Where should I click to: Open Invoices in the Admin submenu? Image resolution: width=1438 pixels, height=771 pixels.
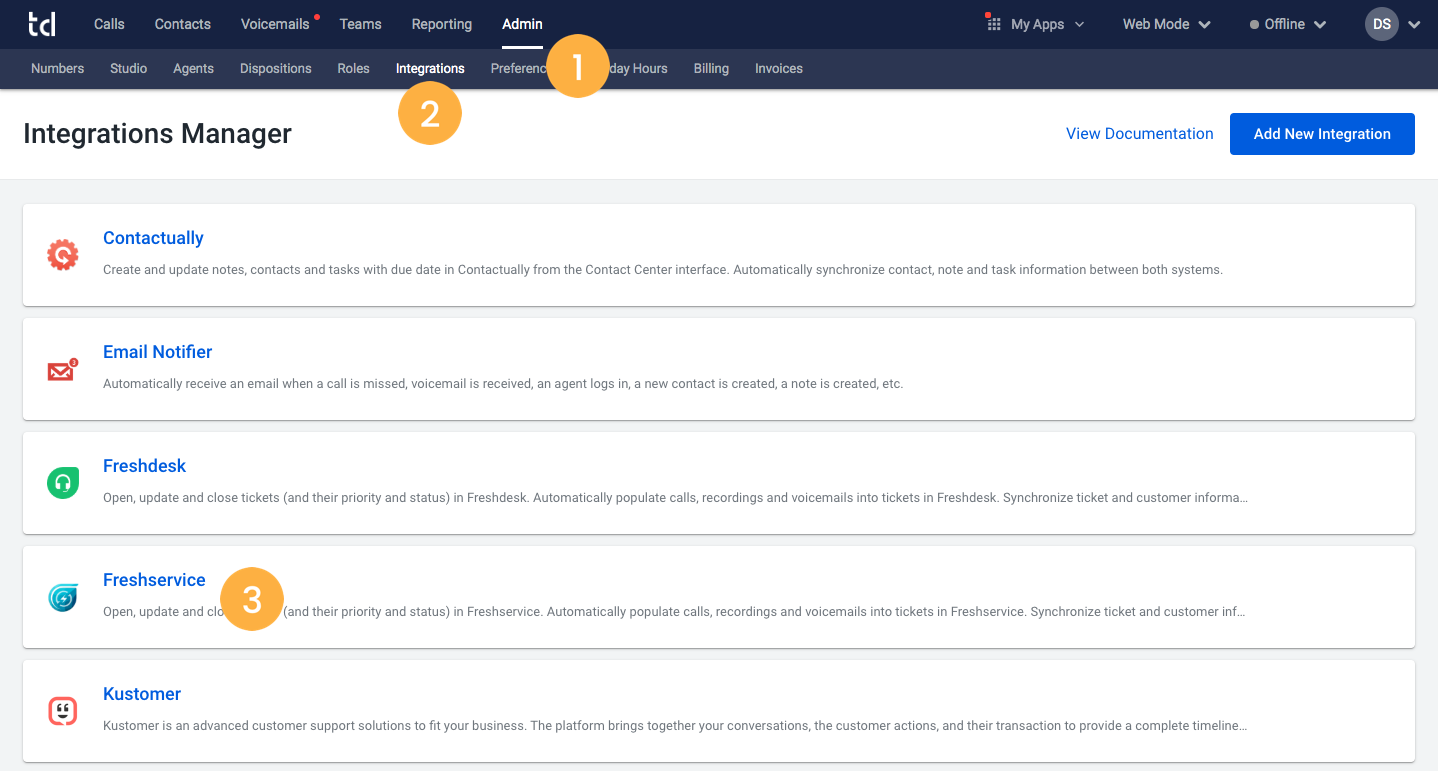778,68
